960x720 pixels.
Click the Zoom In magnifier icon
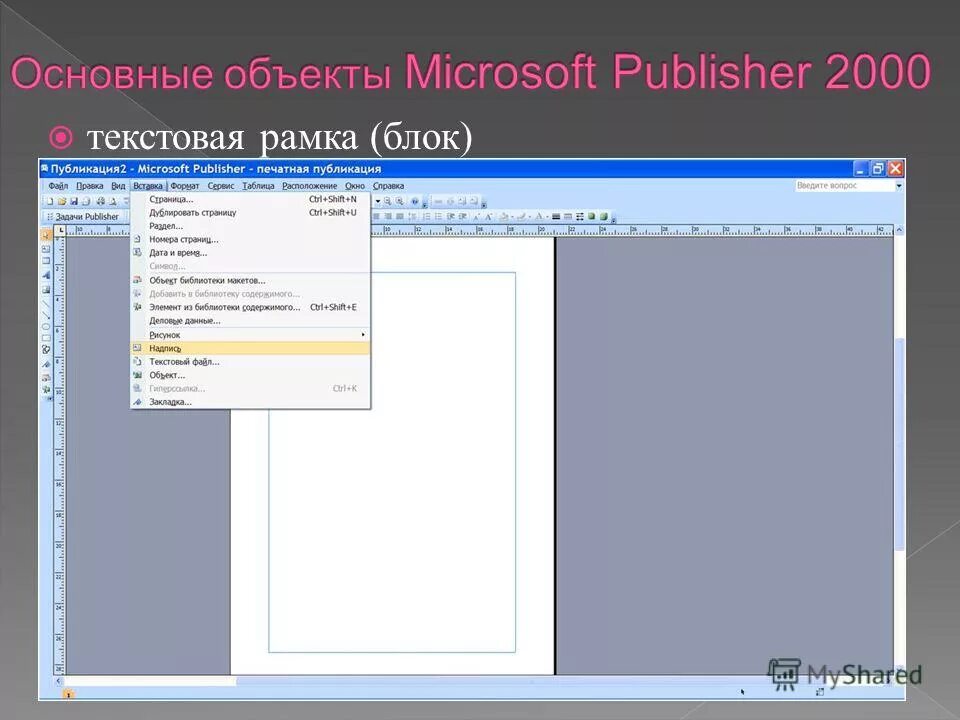[x=399, y=201]
